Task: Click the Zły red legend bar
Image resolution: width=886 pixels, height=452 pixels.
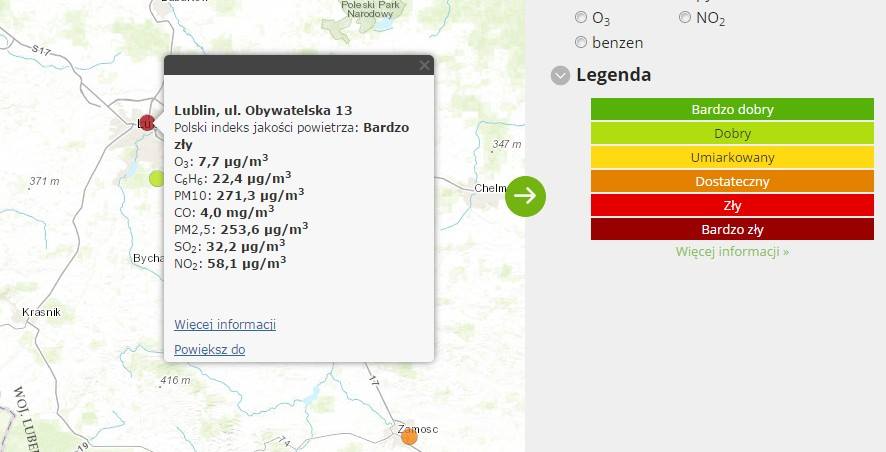Action: [x=732, y=205]
